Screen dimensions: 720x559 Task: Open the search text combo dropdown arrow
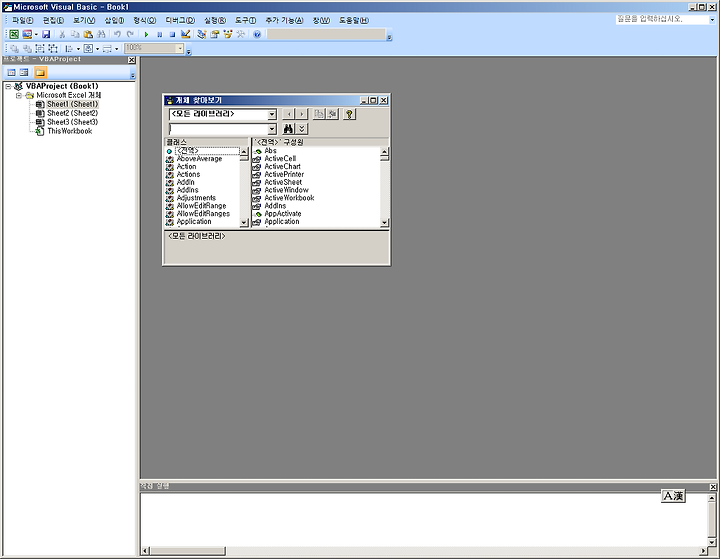coord(272,129)
